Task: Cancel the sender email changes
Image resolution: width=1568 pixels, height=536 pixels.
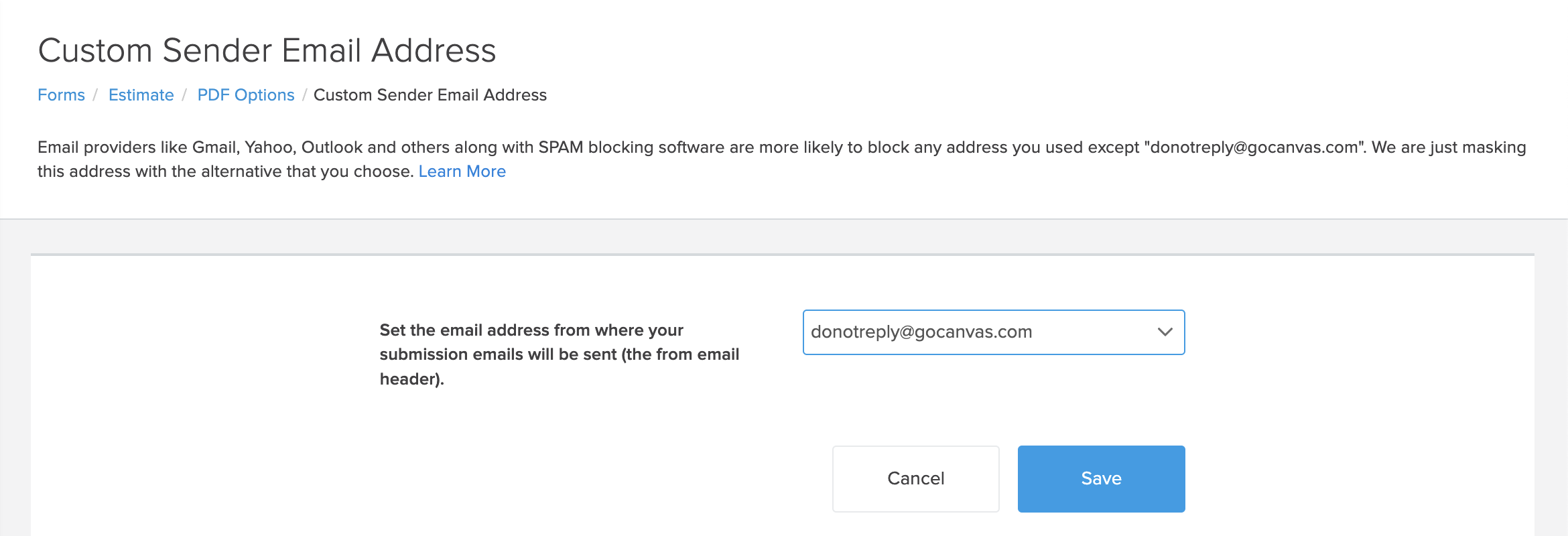Action: tap(915, 479)
